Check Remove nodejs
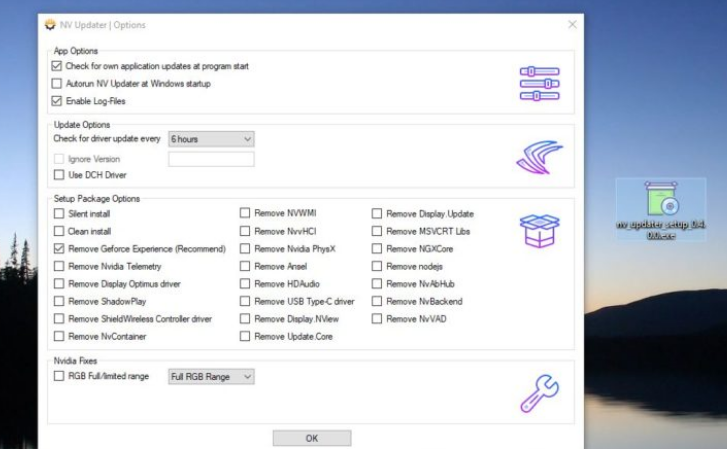Screen dimensions: 727x449 coord(377,266)
